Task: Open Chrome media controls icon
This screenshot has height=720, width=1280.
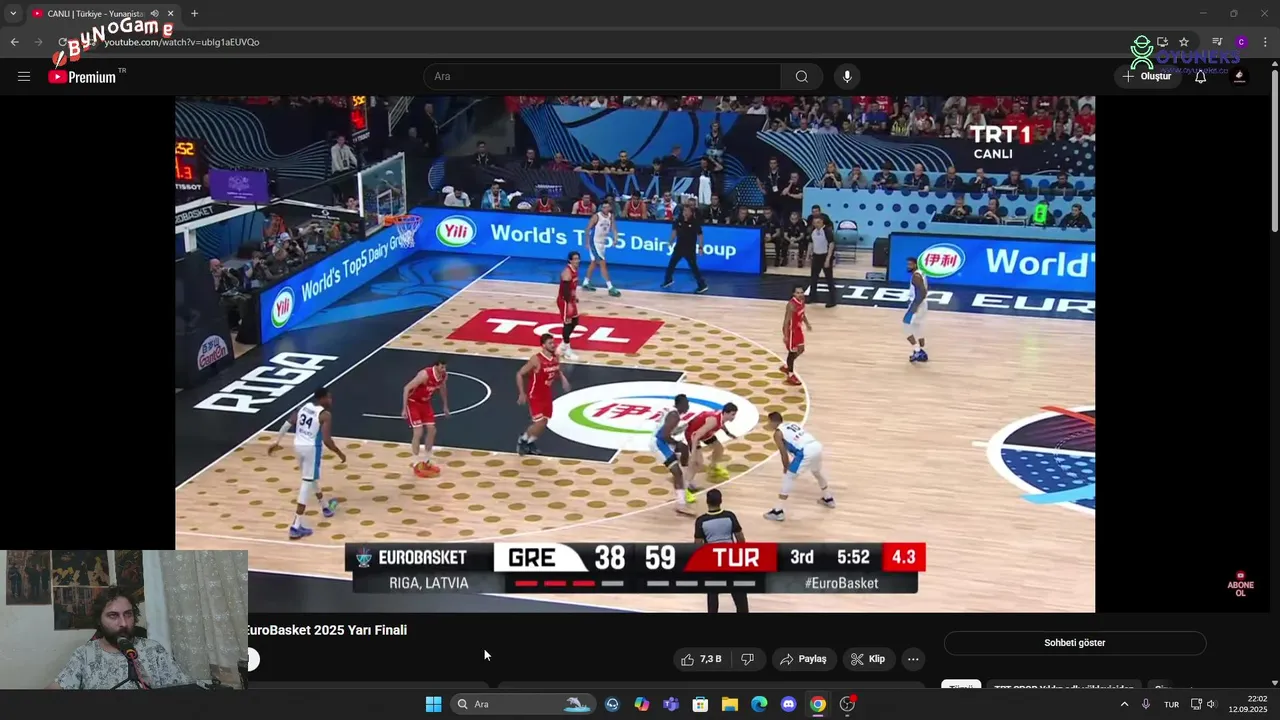Action: [1217, 42]
